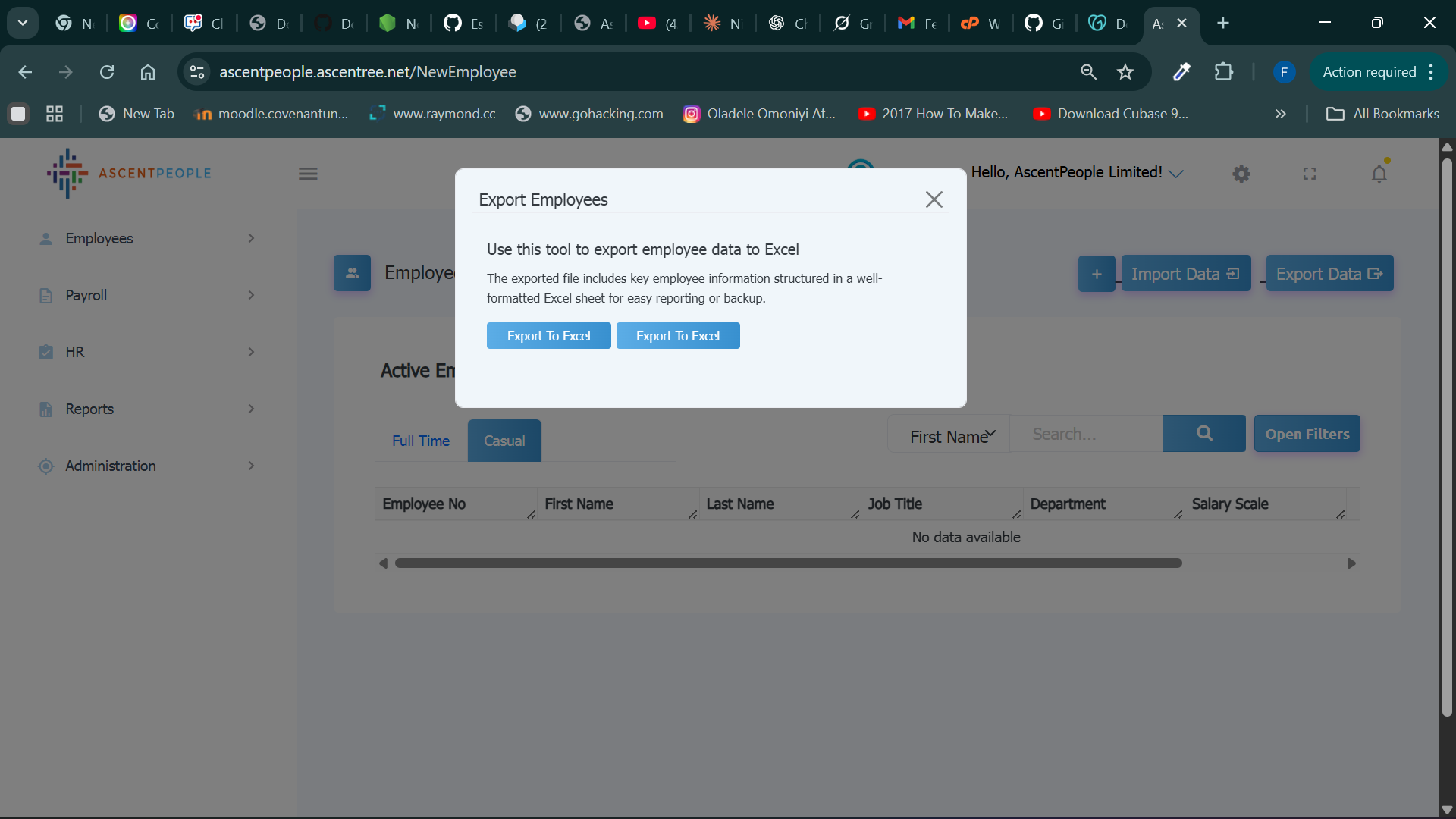Viewport: 1456px width, 819px height.
Task: Click the magnifier search button
Action: coord(1203,434)
